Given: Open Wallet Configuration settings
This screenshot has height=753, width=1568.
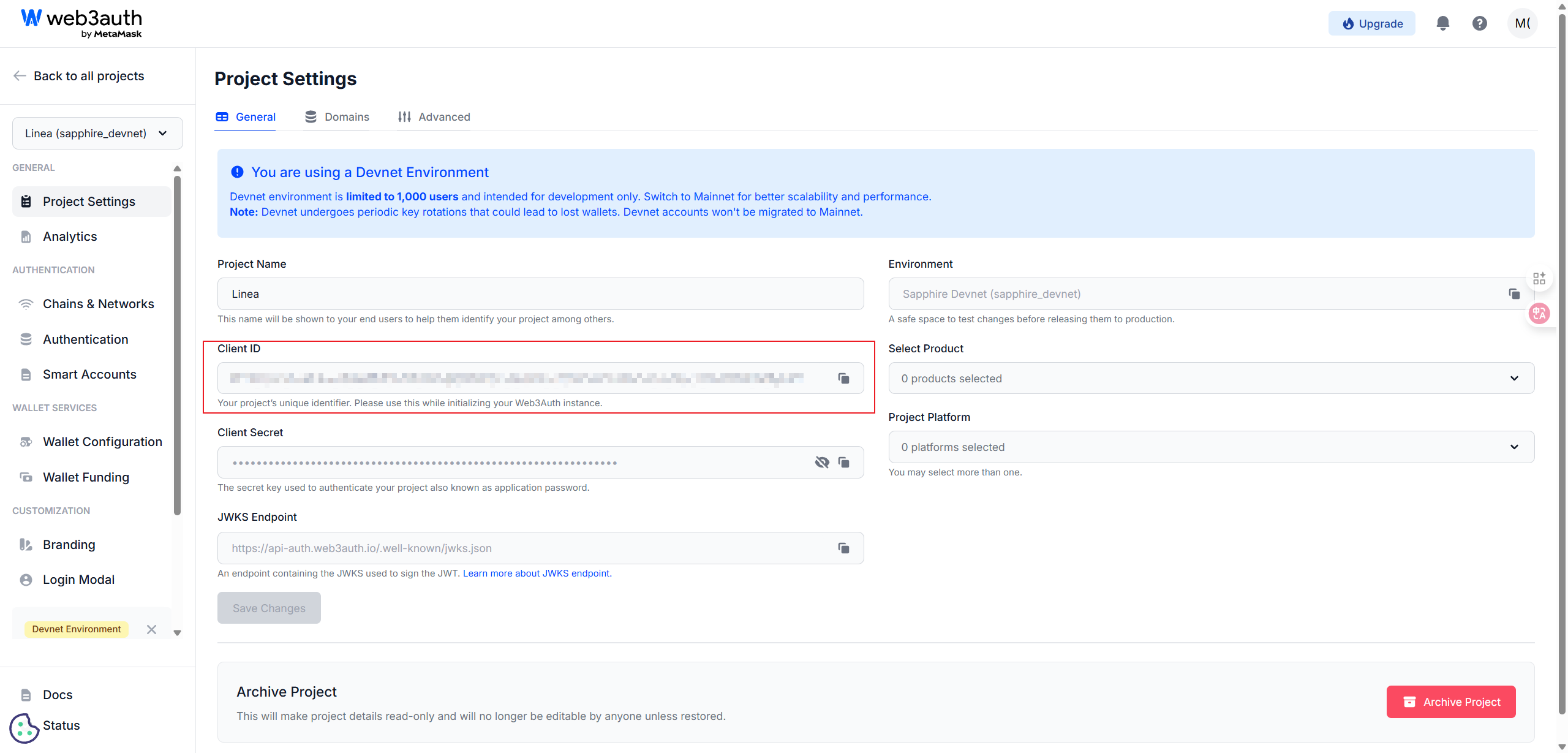Looking at the screenshot, I should point(102,441).
